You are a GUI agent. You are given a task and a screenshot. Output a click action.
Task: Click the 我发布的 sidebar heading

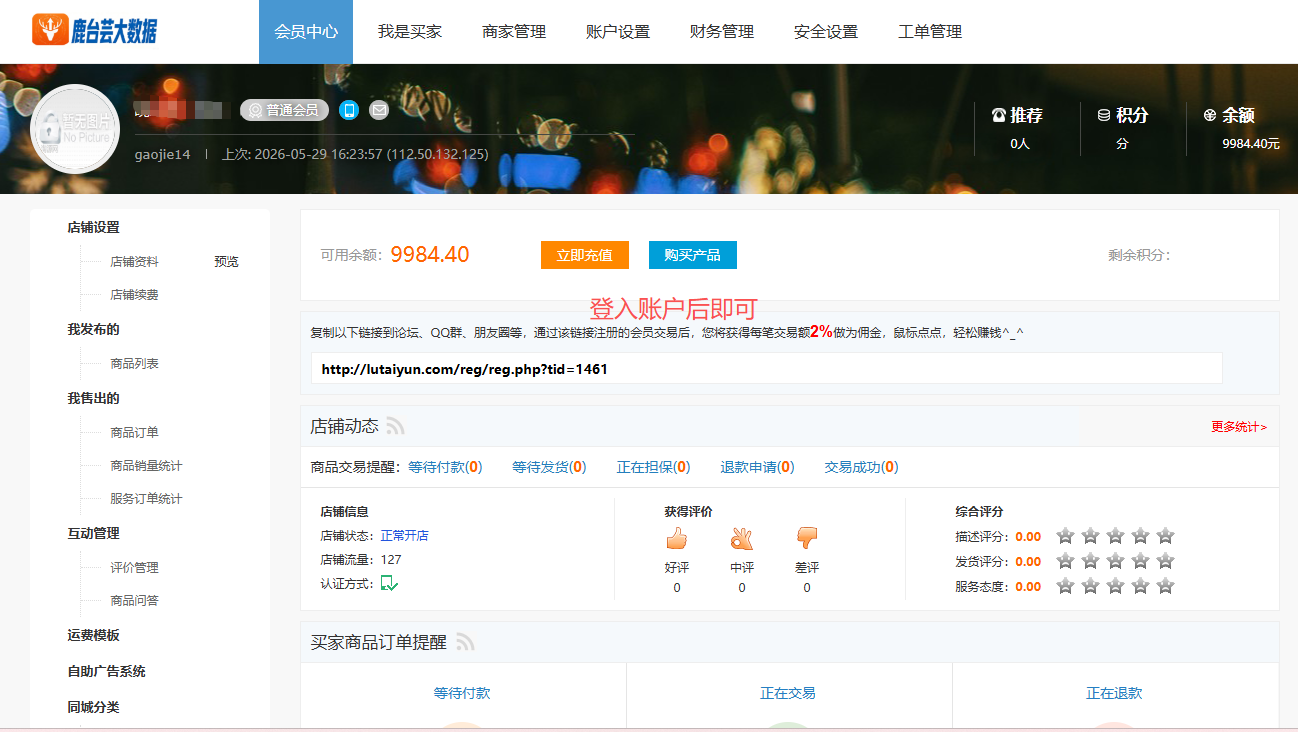[93, 330]
